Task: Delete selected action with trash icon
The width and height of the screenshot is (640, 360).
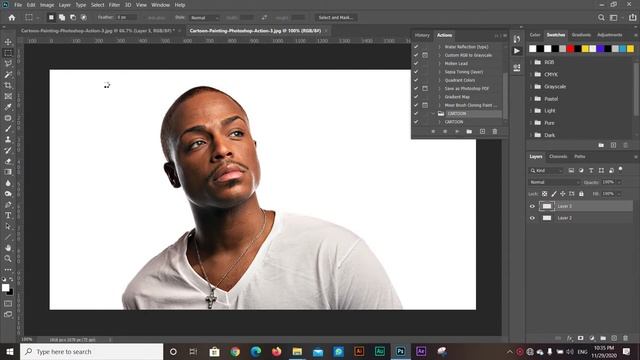Action: pyautogui.click(x=495, y=131)
